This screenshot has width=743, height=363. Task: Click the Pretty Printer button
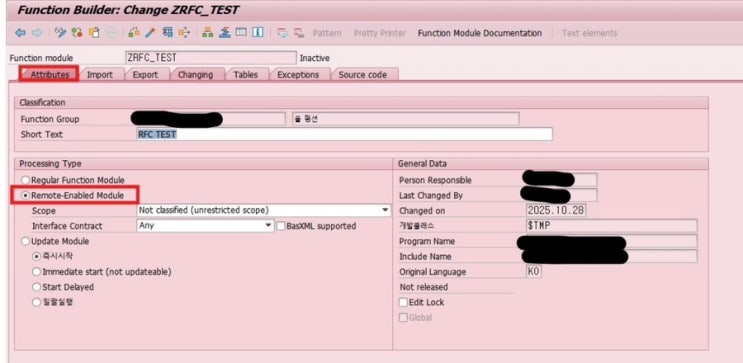[x=380, y=33]
